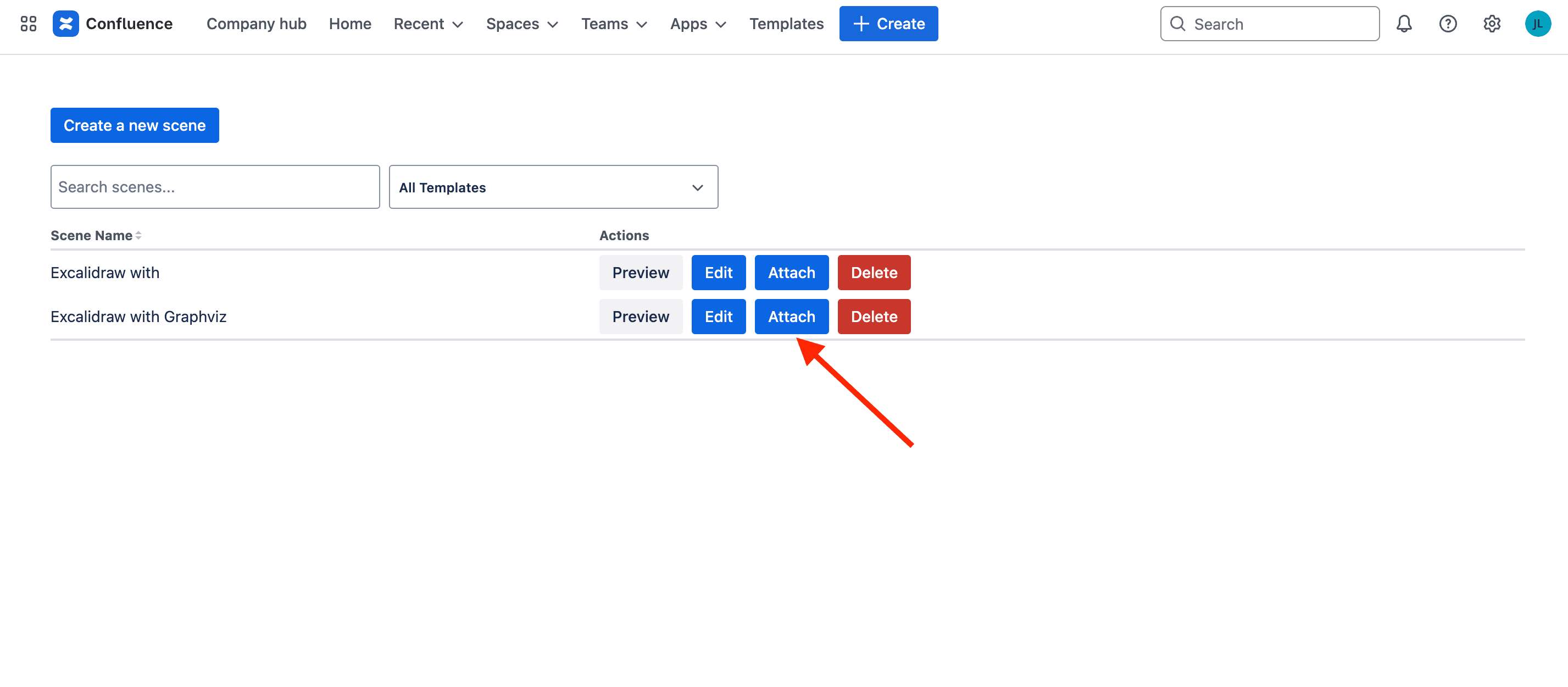
Task: Attach the Excalidraw with scene
Action: pos(791,273)
